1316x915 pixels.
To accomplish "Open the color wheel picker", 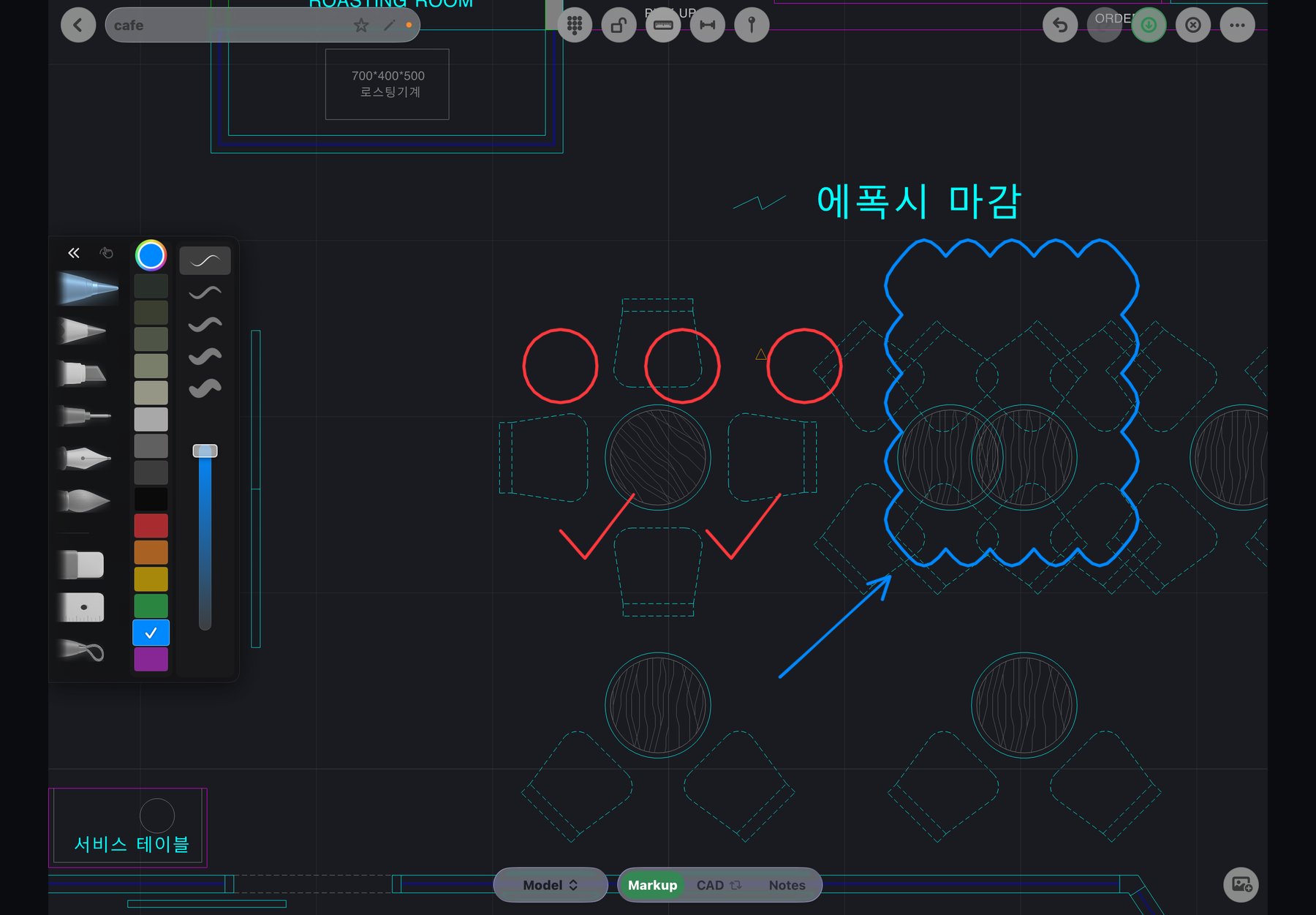I will click(151, 255).
